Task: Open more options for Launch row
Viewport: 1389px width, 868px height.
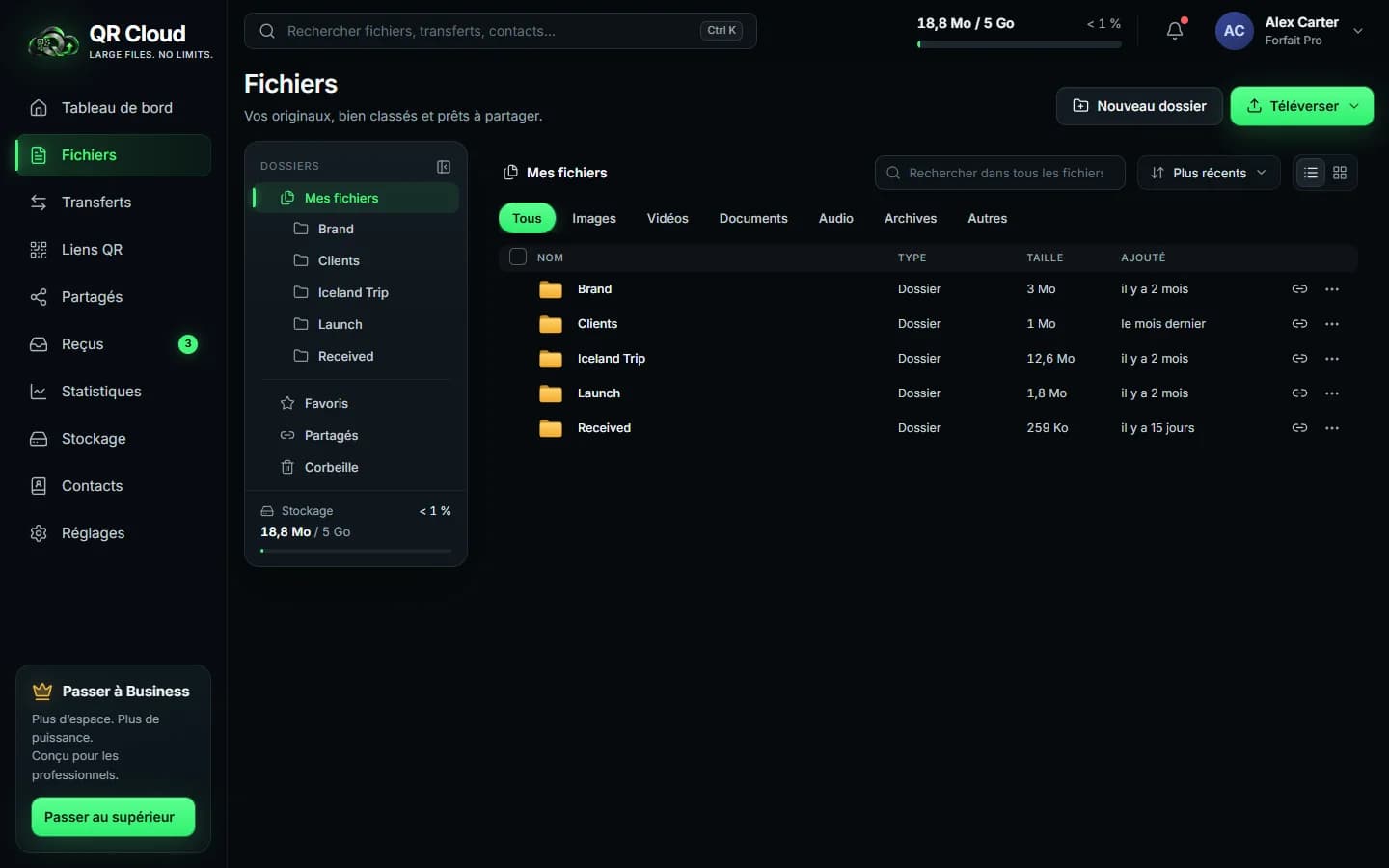Action: 1332,393
